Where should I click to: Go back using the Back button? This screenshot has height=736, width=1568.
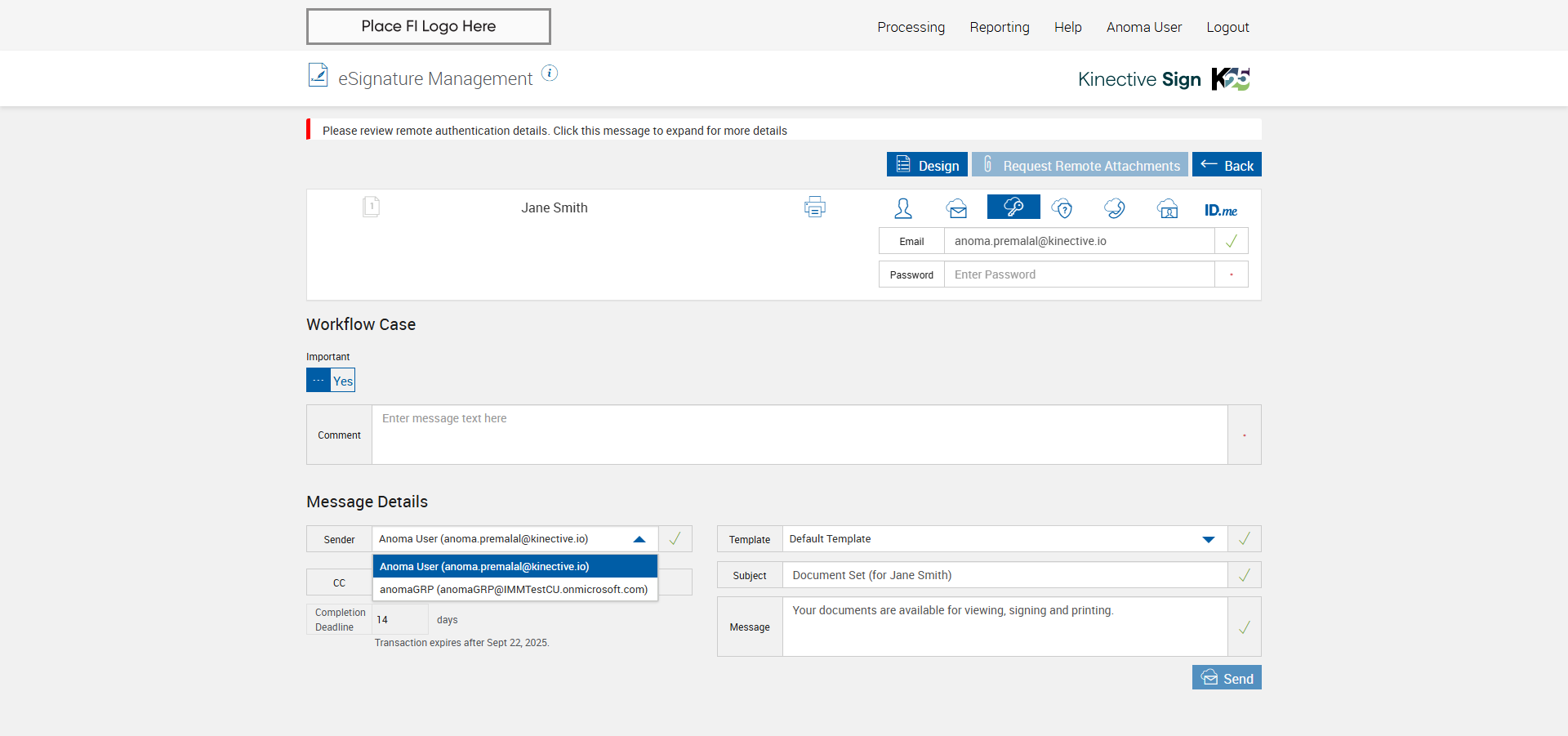(1226, 165)
